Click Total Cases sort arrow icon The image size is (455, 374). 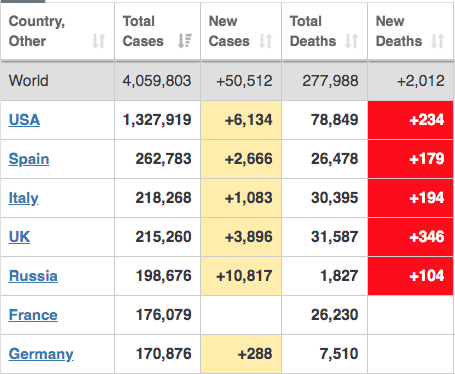click(185, 41)
